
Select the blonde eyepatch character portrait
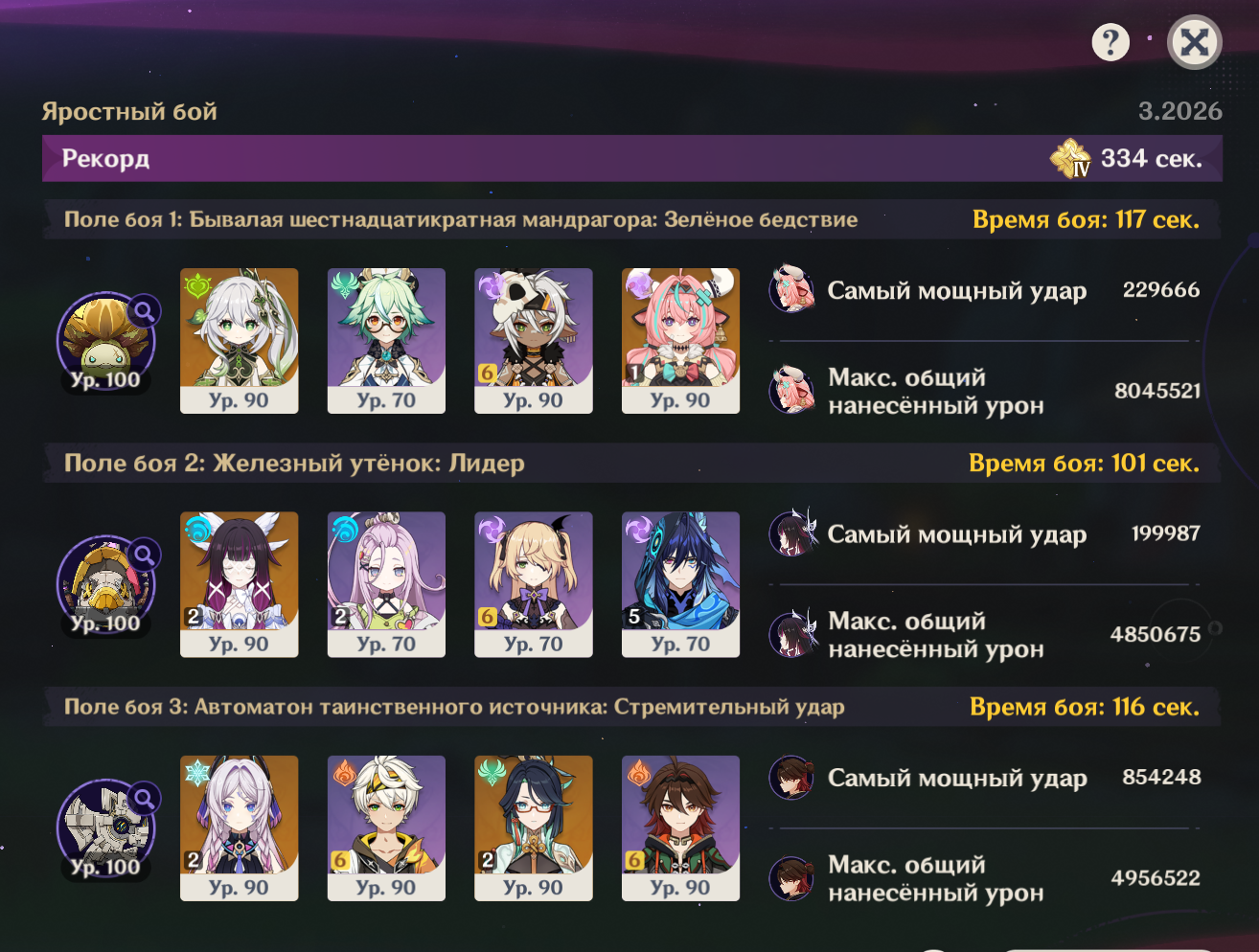pyautogui.click(x=534, y=584)
